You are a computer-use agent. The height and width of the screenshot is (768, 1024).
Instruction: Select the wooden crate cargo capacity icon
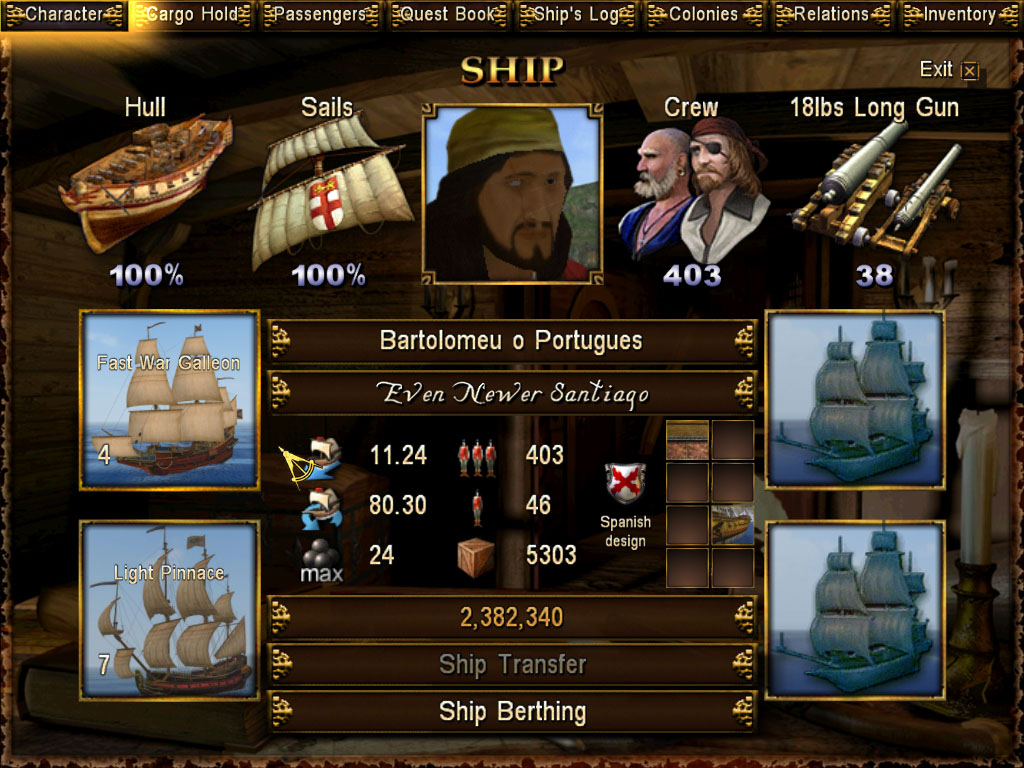tap(475, 557)
